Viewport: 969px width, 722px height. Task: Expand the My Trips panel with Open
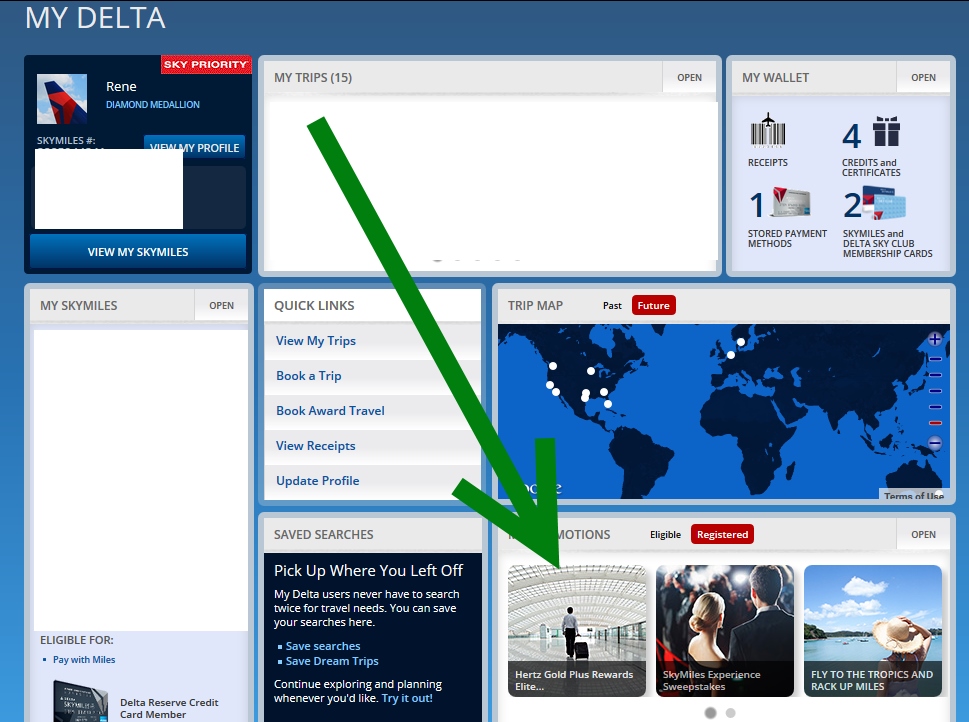click(689, 78)
